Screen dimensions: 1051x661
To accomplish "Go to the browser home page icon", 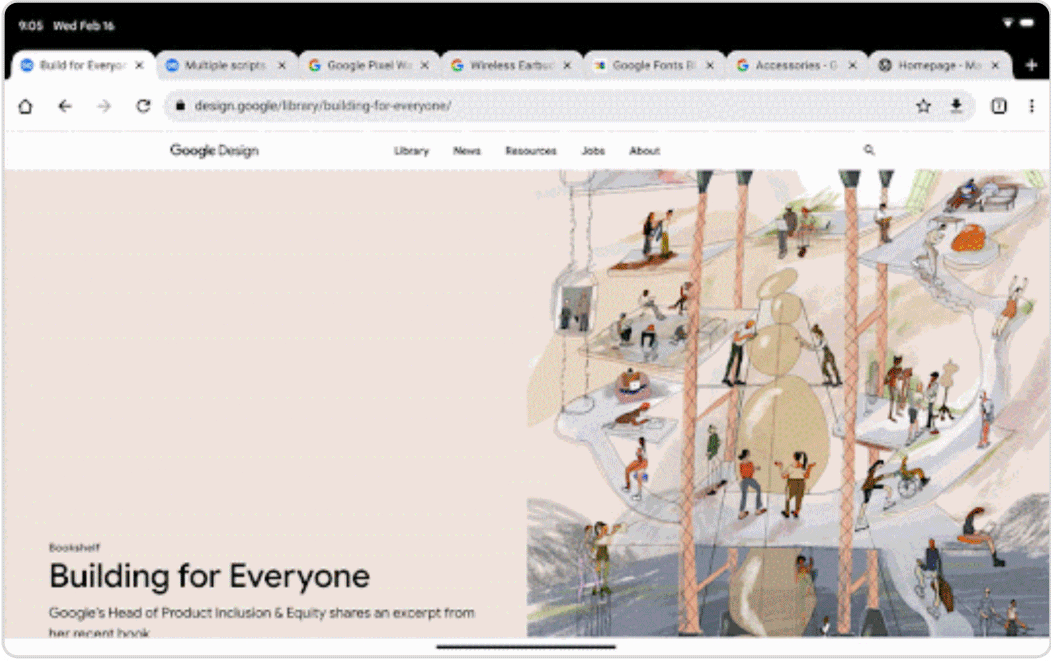I will click(x=25, y=106).
